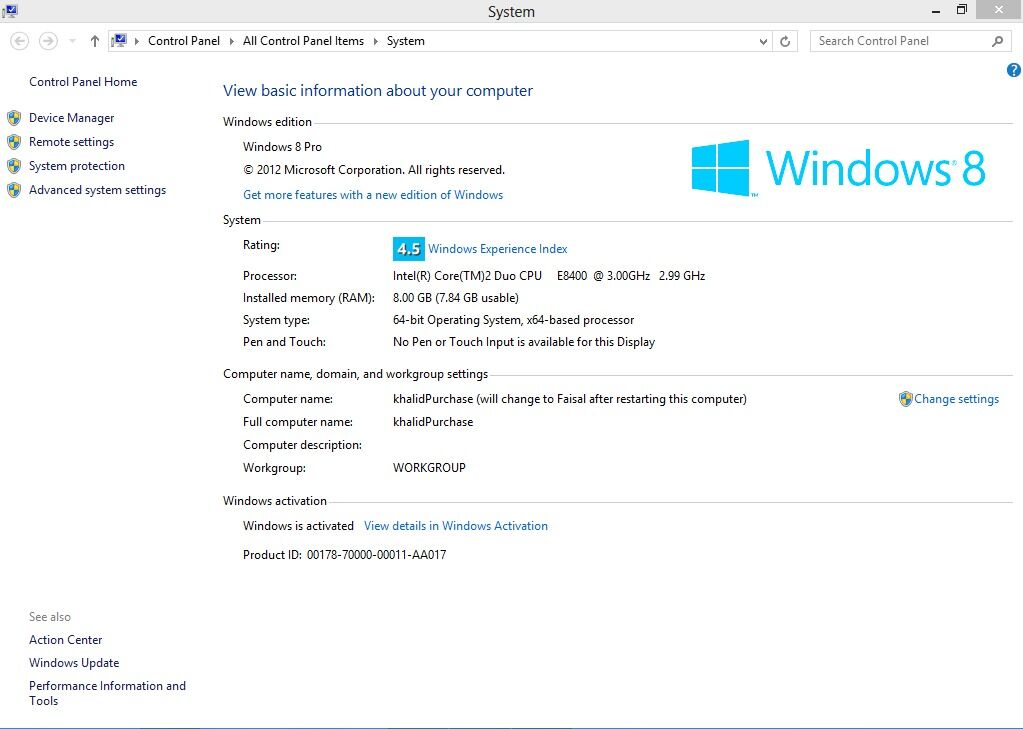Open the recent locations dropdown arrow
The image size is (1023, 729).
click(x=72, y=41)
